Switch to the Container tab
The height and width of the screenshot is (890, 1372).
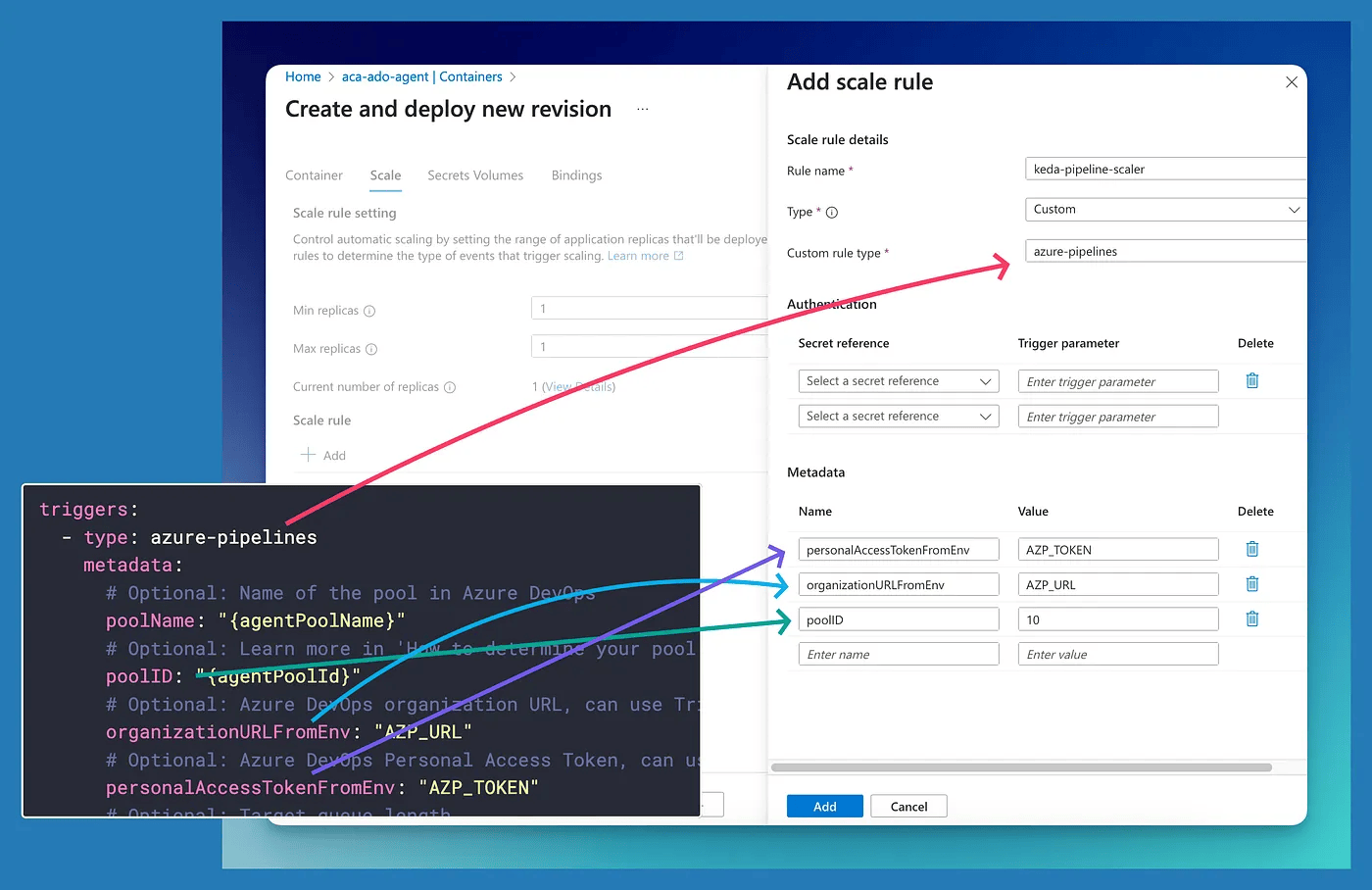pyautogui.click(x=314, y=175)
